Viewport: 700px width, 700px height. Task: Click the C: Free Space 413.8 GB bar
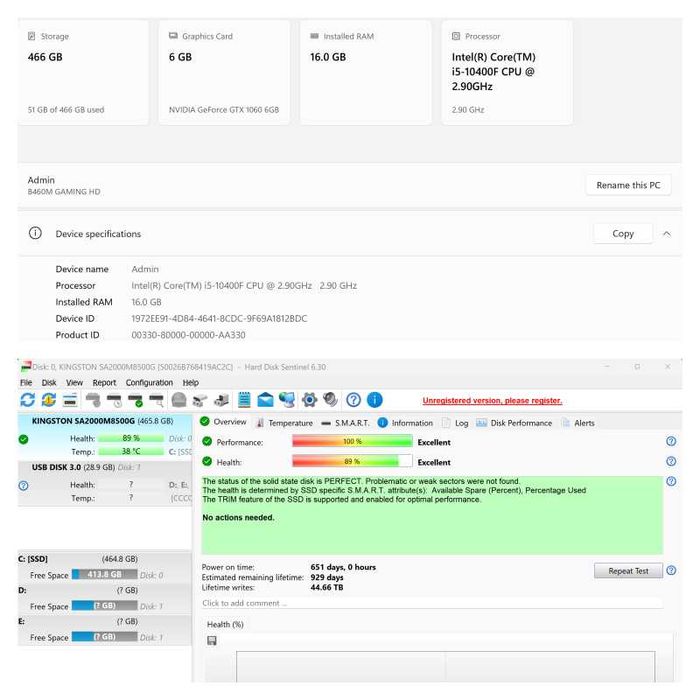(x=104, y=574)
